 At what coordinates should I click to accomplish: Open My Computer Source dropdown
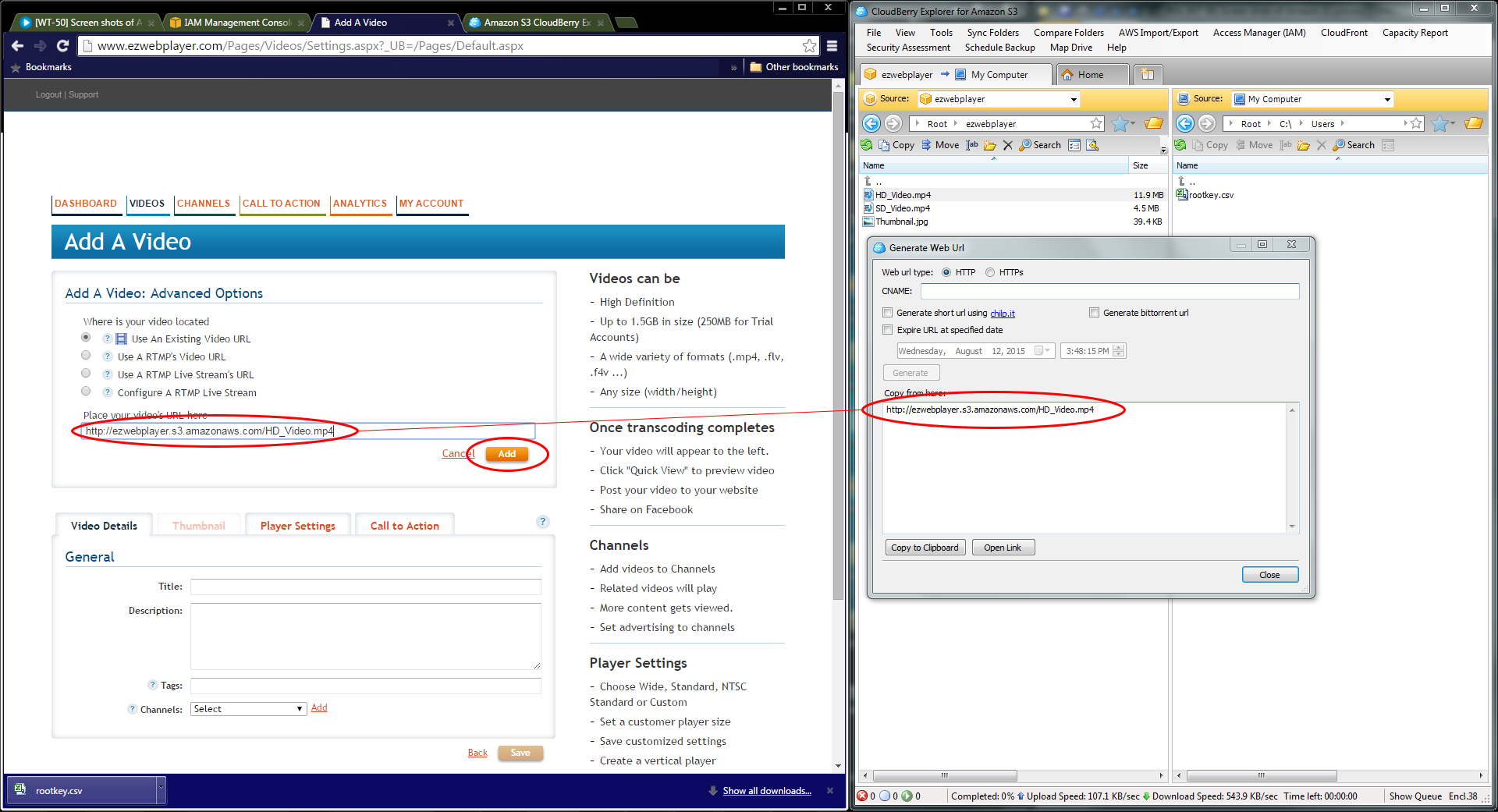click(x=1387, y=99)
